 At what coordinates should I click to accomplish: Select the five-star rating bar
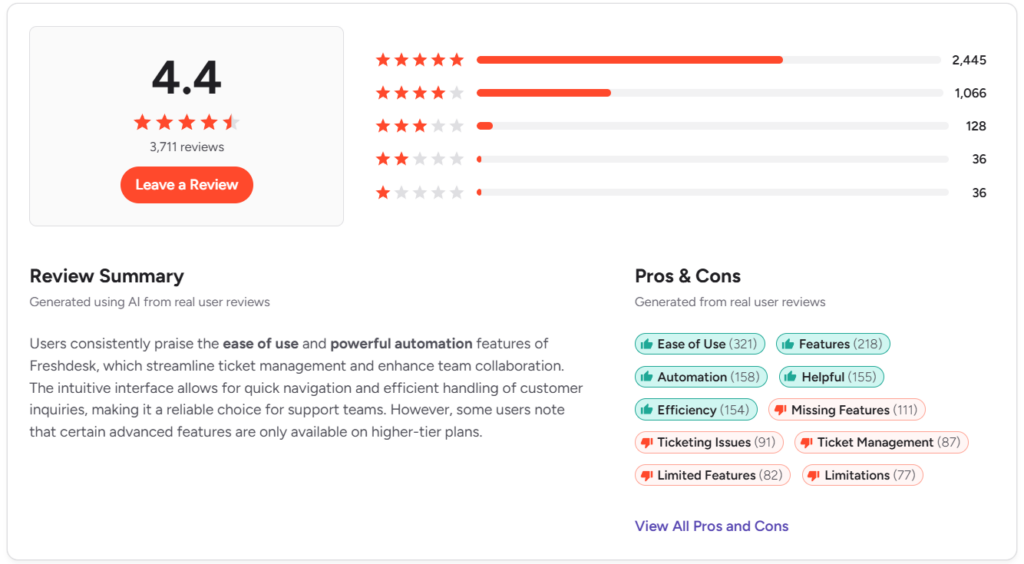(x=709, y=60)
